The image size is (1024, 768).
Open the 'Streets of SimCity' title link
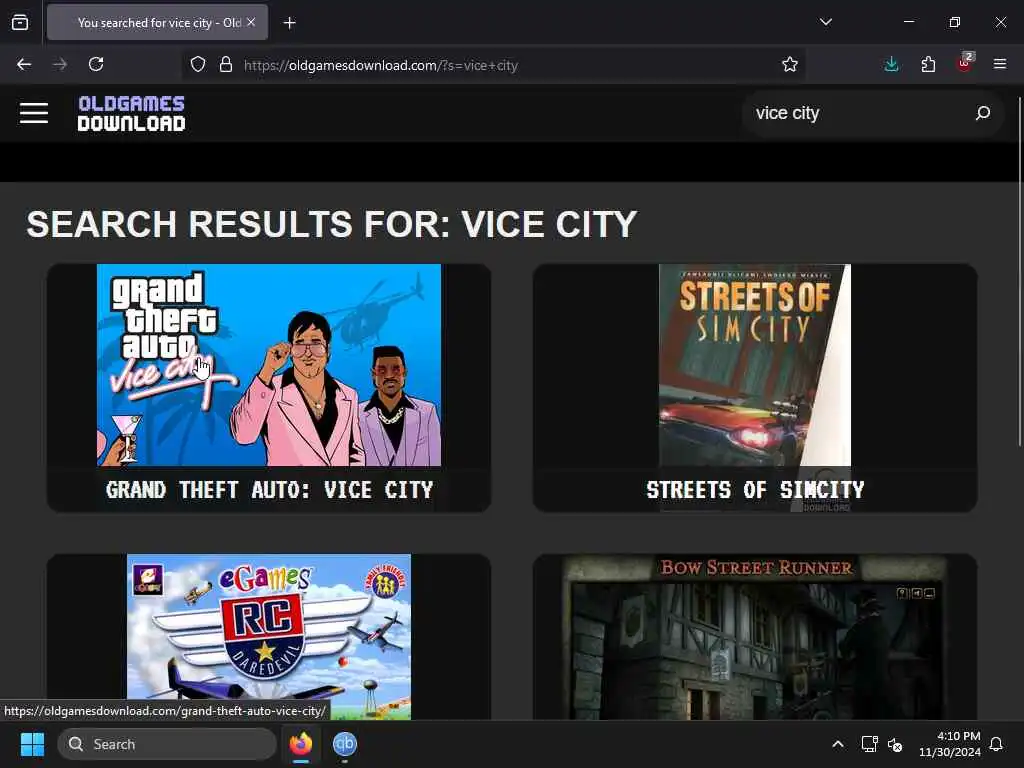coord(755,490)
